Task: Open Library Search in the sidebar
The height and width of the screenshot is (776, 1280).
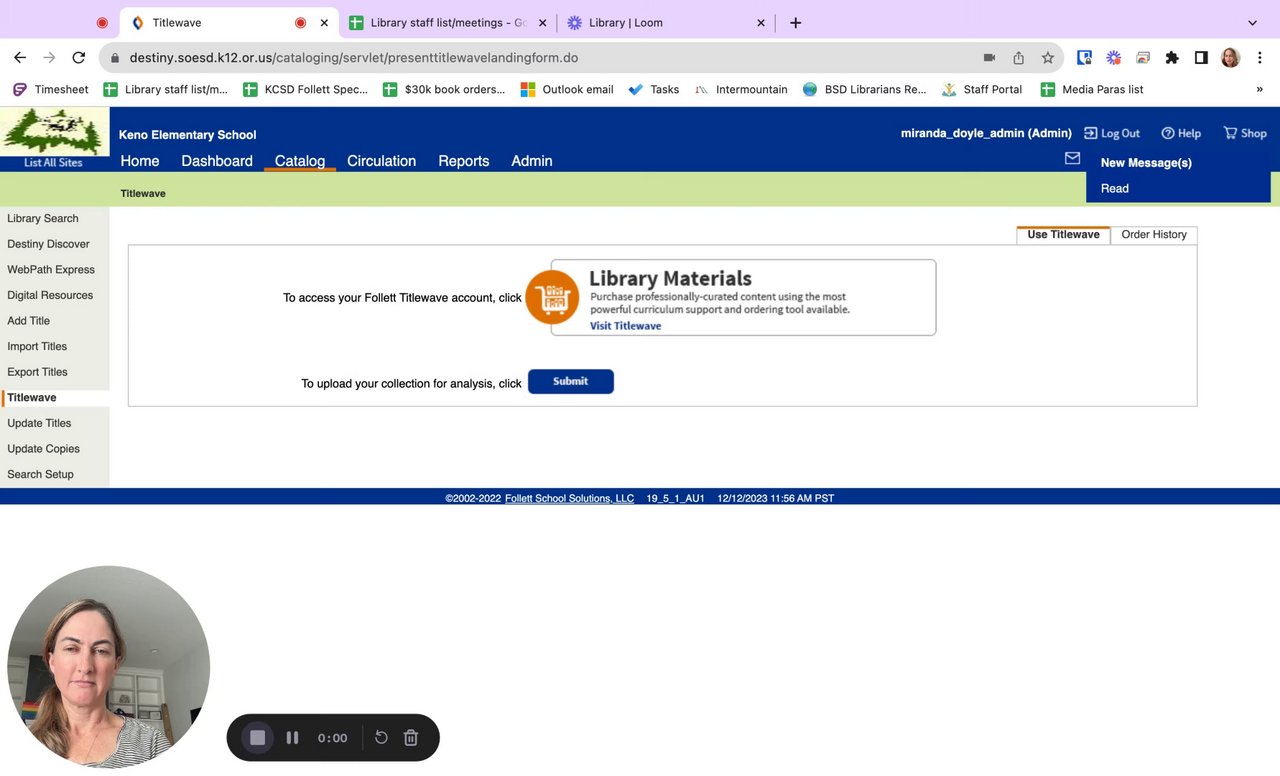Action: click(x=43, y=218)
